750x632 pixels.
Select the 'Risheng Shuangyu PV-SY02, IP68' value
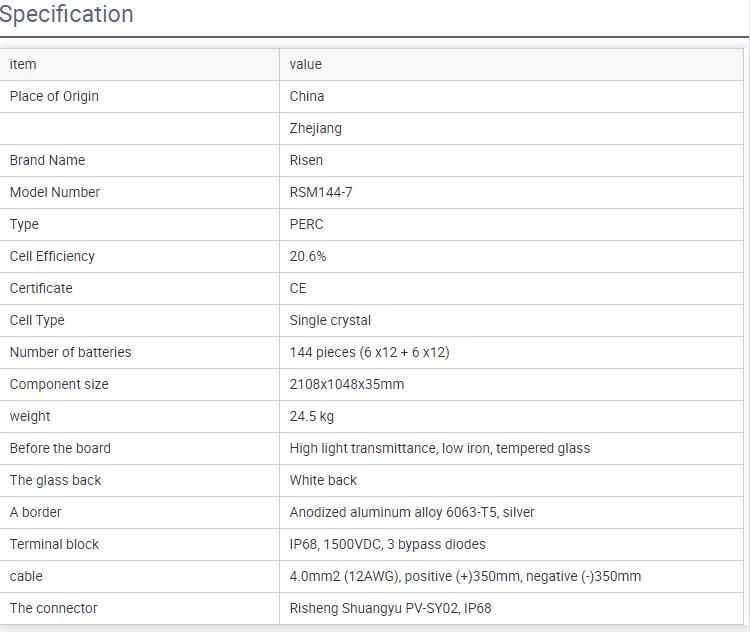coord(390,609)
